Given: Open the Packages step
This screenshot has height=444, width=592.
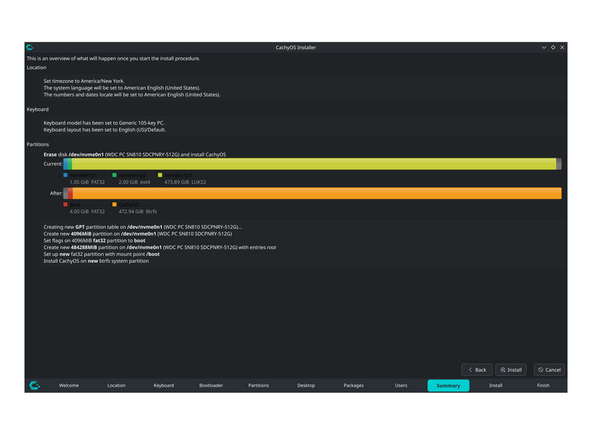Looking at the screenshot, I should click(x=353, y=385).
